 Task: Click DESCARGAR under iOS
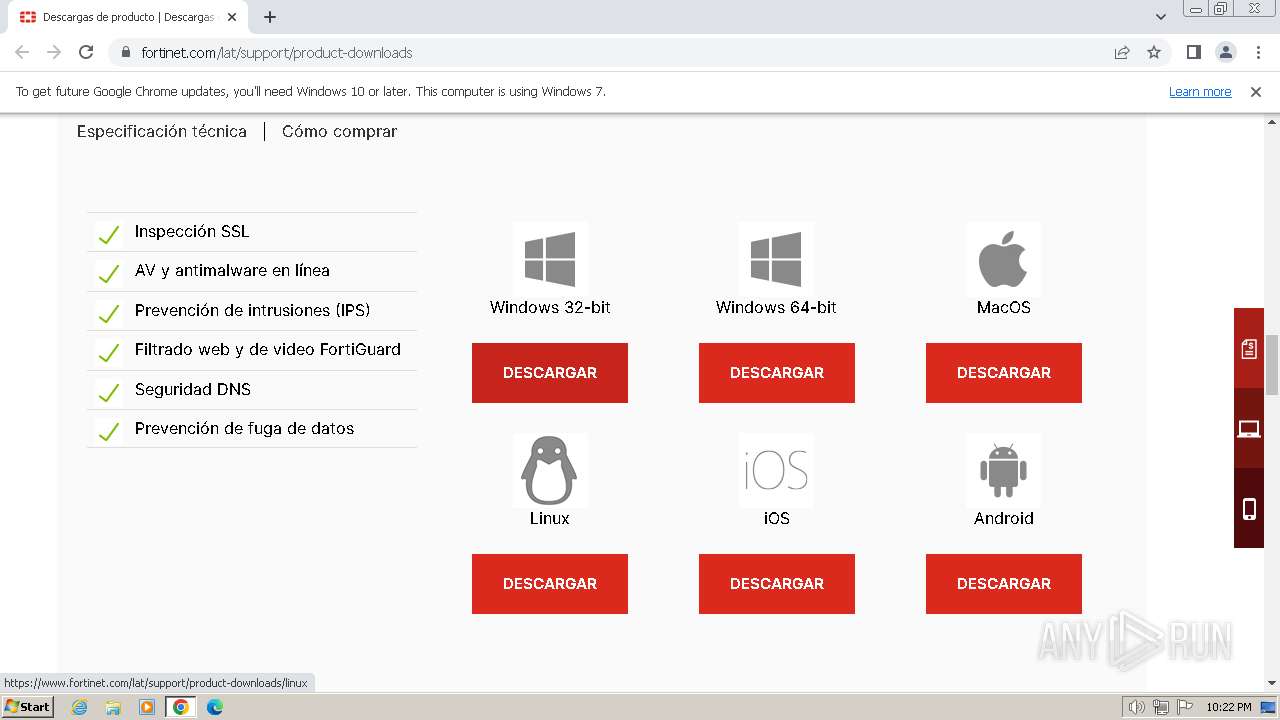[x=777, y=584]
